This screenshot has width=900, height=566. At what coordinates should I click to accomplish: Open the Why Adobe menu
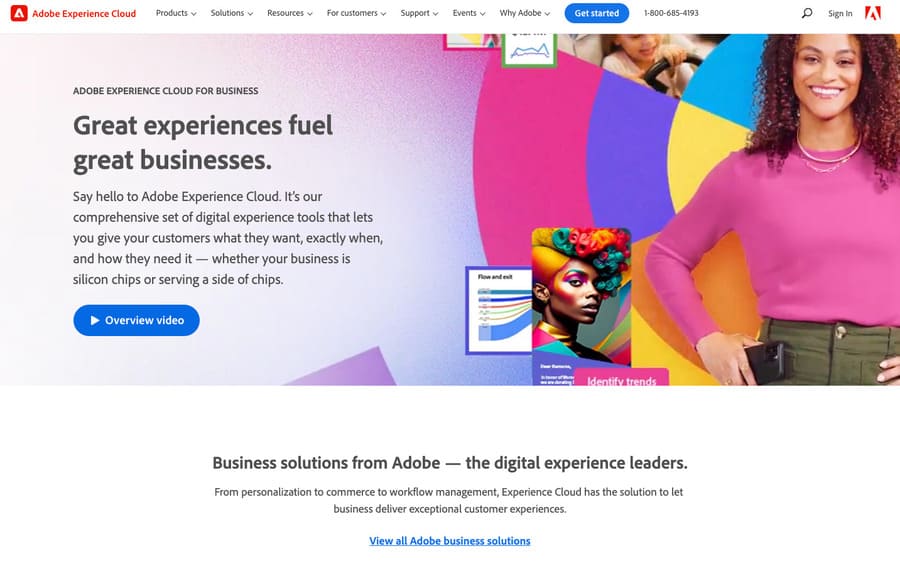[525, 13]
